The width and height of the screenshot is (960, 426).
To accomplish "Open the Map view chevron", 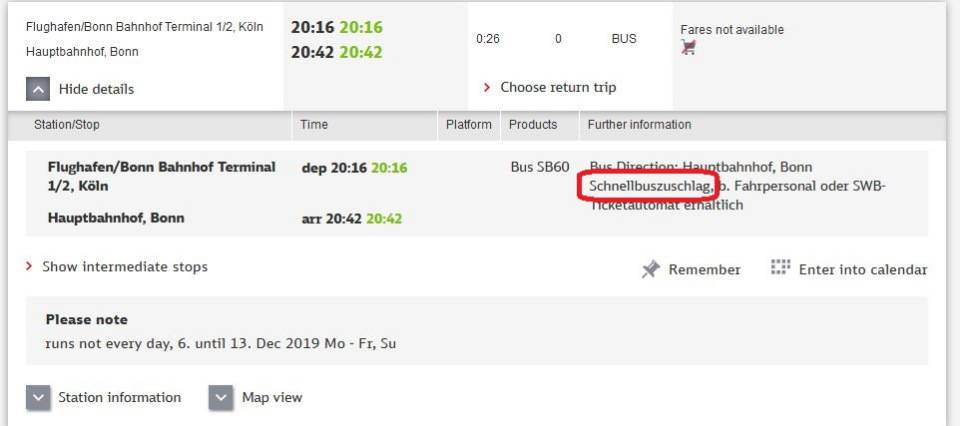I will (221, 397).
